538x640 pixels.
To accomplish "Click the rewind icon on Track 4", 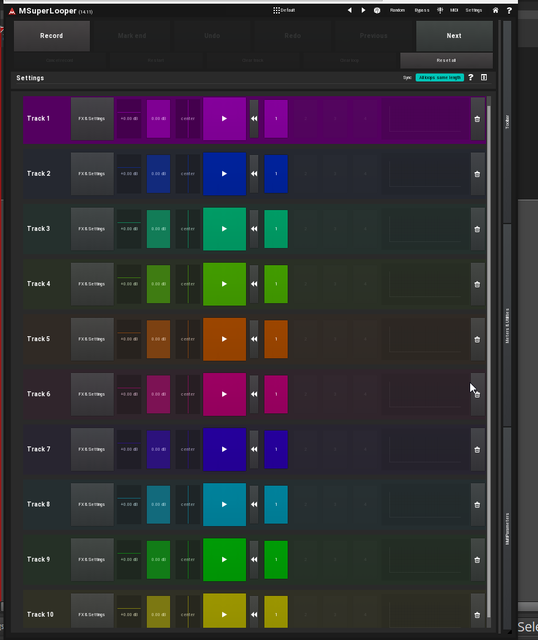I will [254, 284].
